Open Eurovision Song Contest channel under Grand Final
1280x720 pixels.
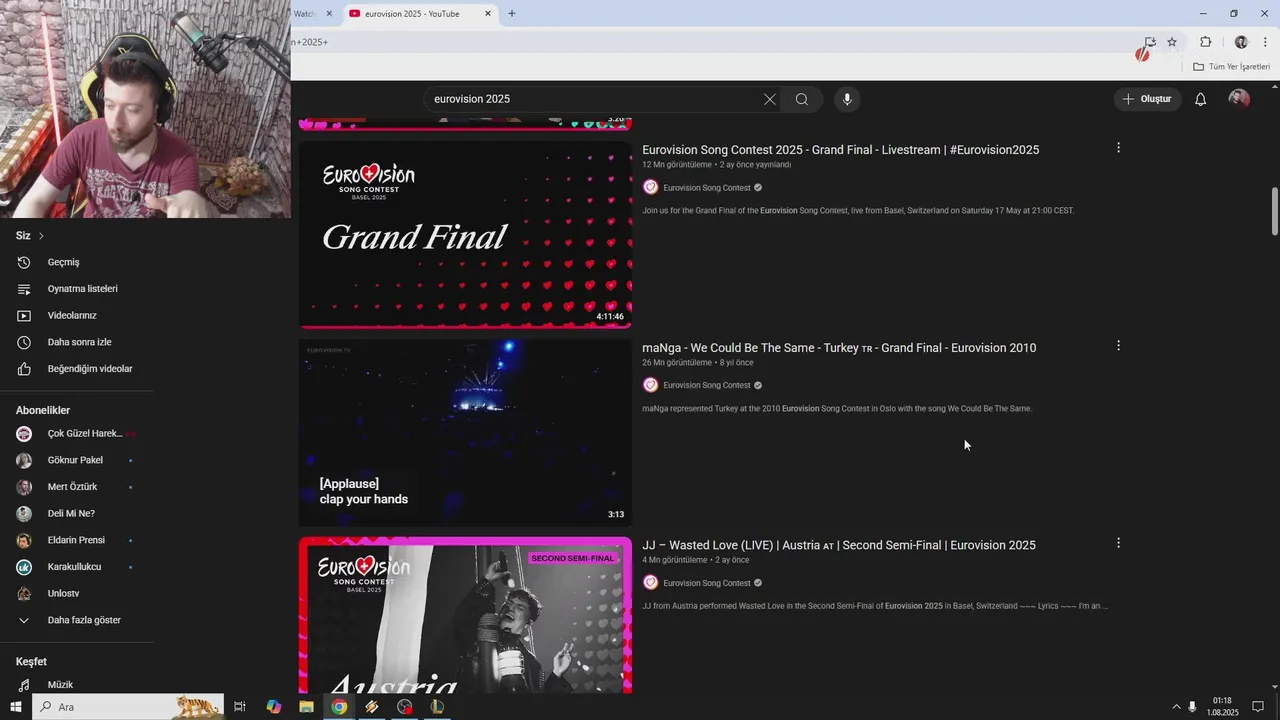(706, 188)
